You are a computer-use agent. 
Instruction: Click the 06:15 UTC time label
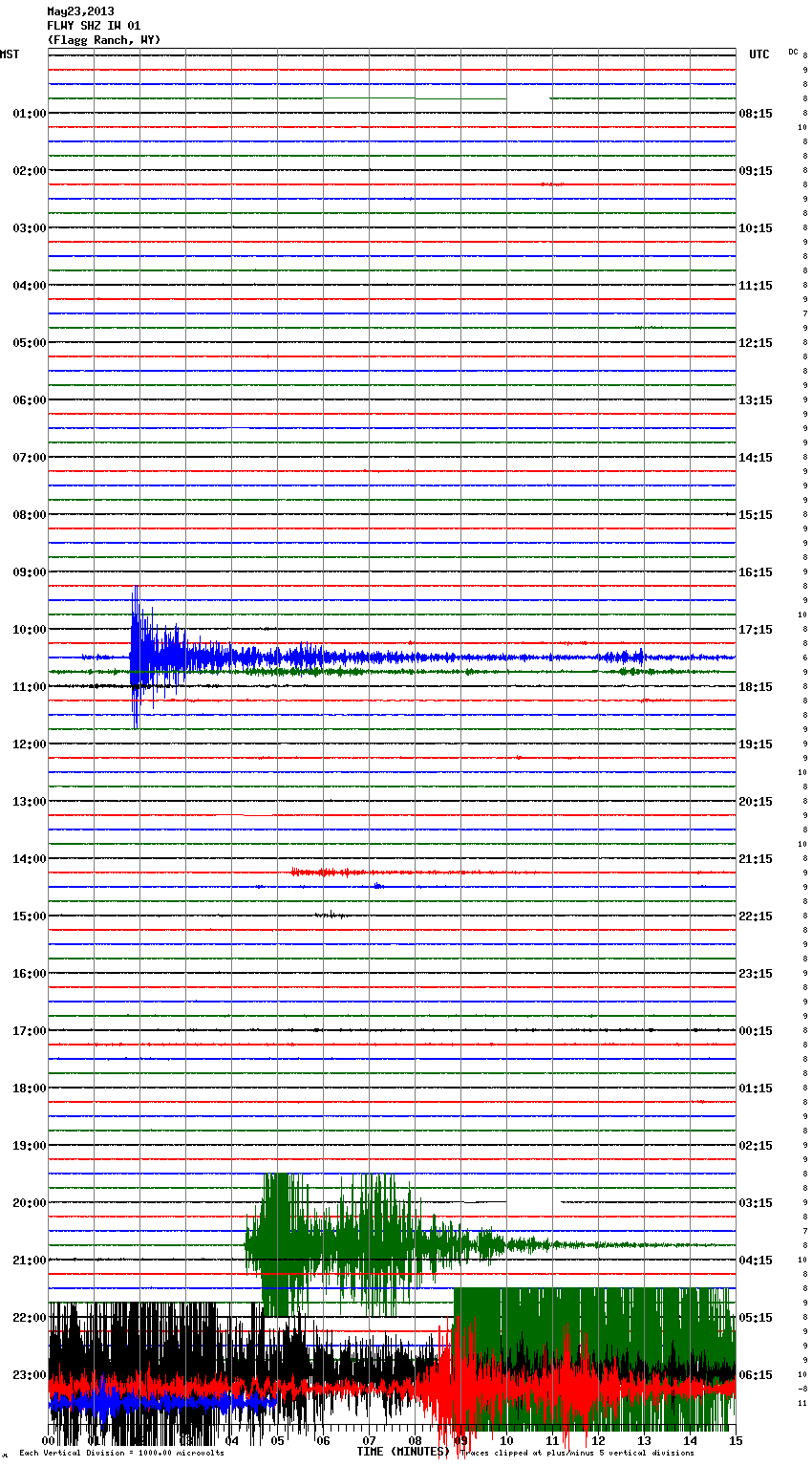click(756, 1375)
